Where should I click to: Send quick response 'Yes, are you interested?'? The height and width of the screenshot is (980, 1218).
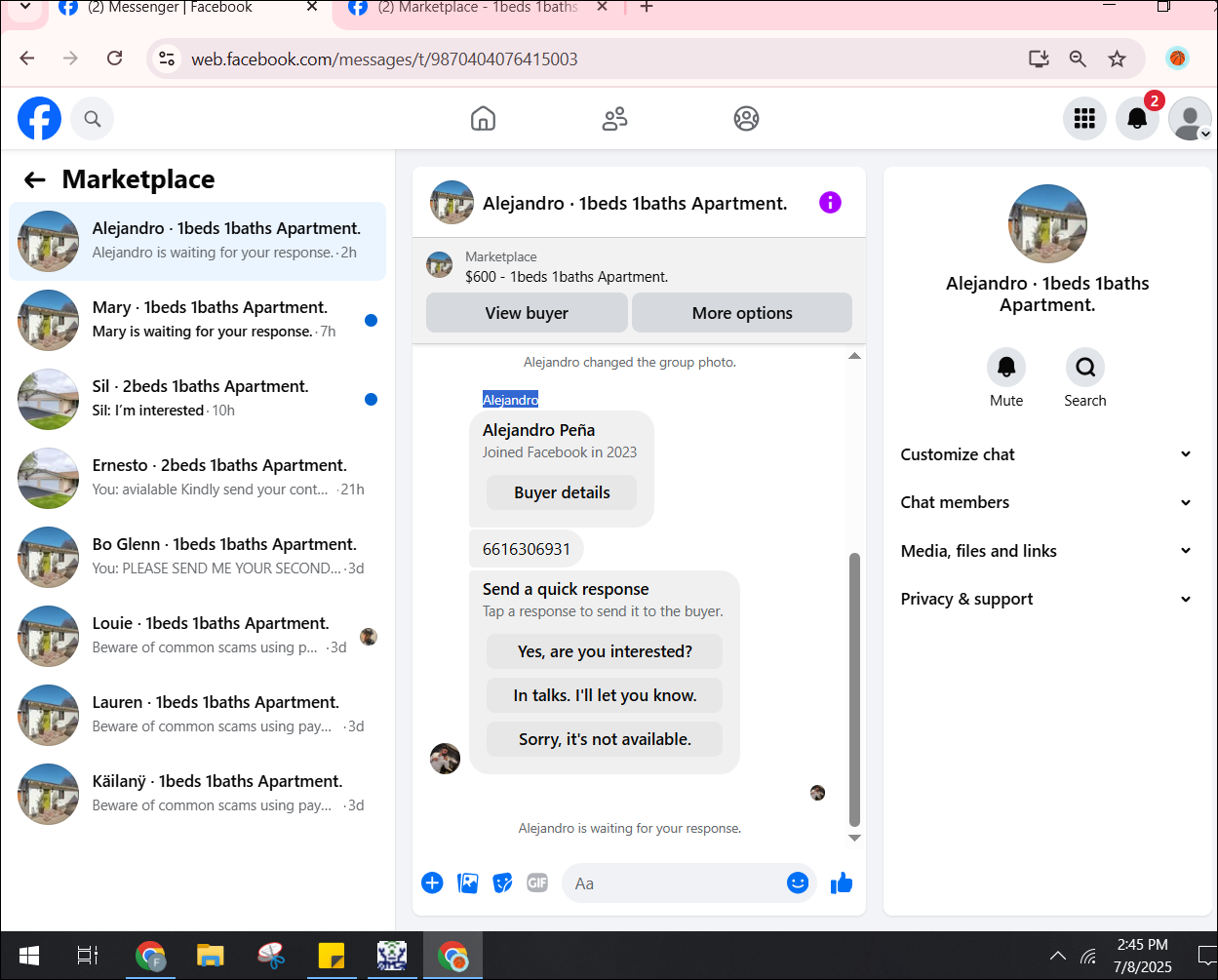(605, 651)
